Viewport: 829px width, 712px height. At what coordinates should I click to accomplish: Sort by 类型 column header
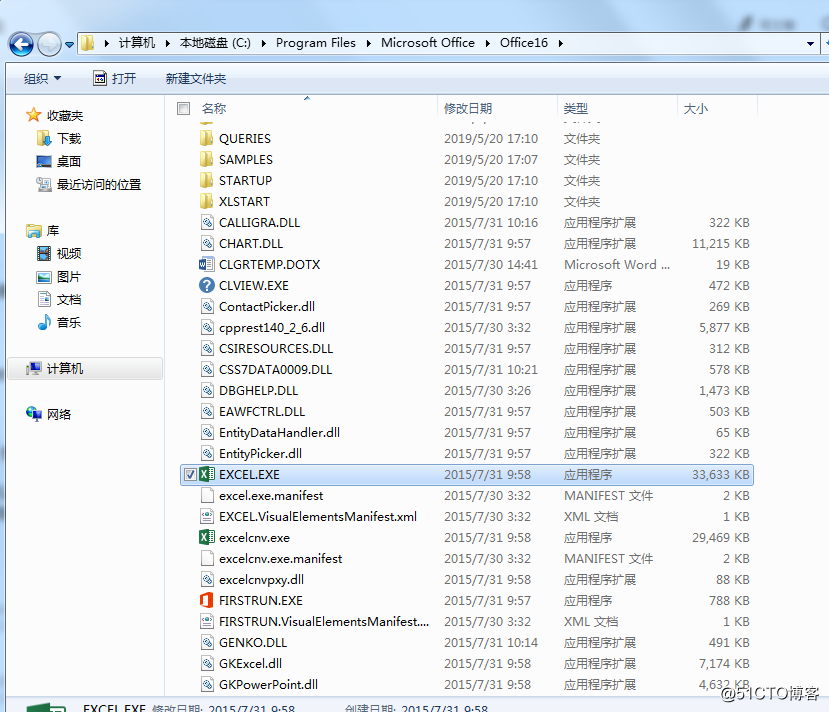[576, 108]
